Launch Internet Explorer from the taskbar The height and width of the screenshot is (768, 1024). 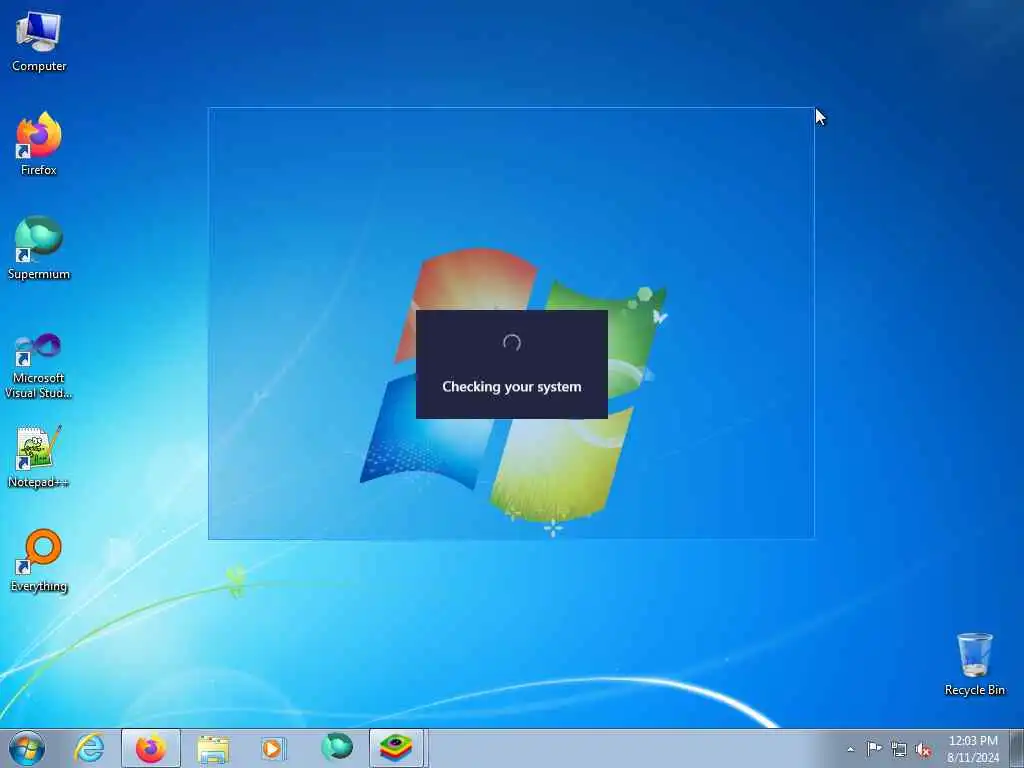tap(89, 748)
